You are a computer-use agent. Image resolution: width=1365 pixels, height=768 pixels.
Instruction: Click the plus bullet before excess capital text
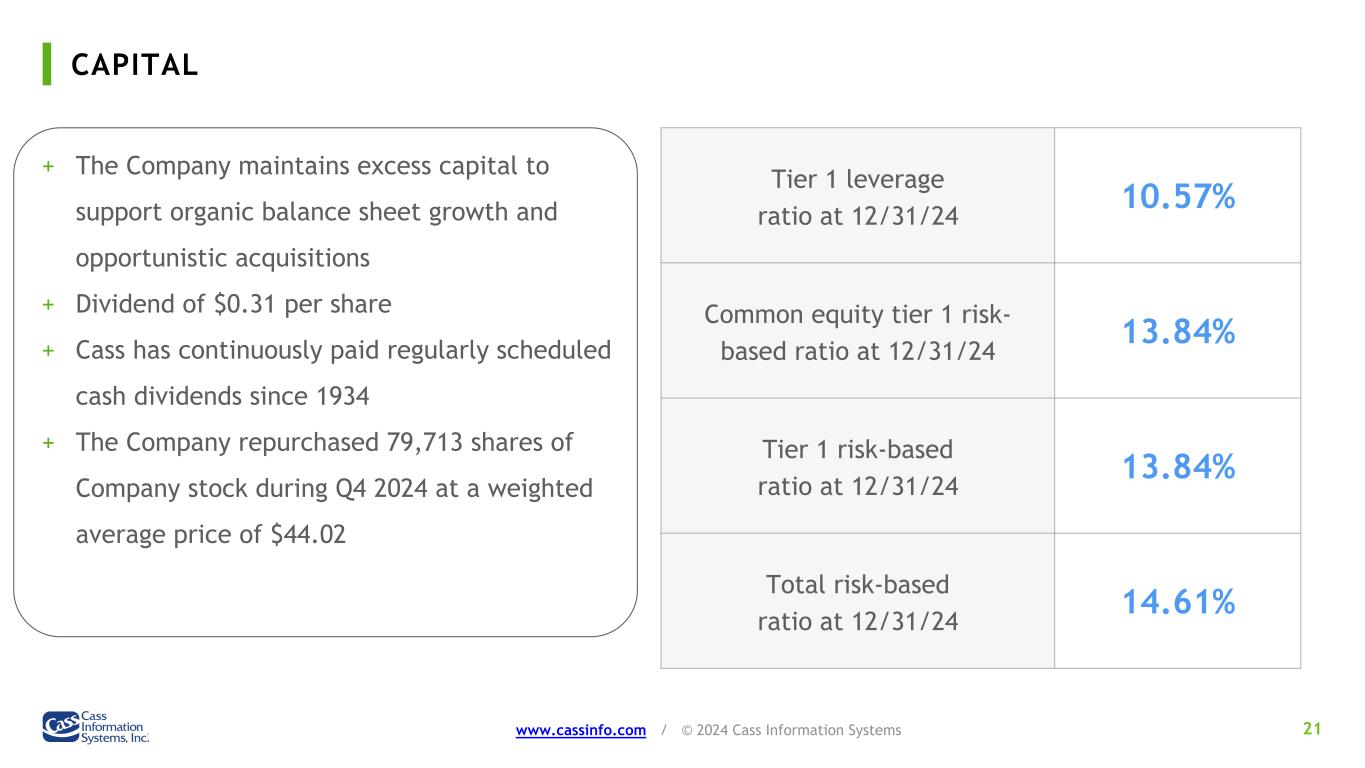48,166
